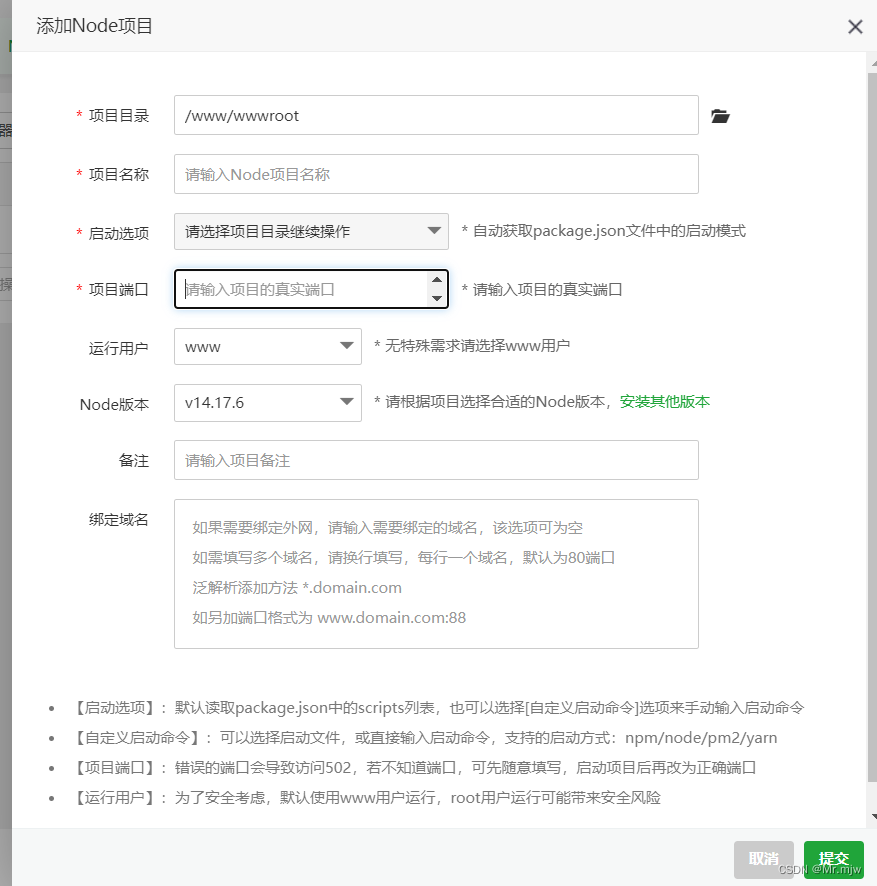Click the 提交 submit button

pyautogui.click(x=833, y=859)
